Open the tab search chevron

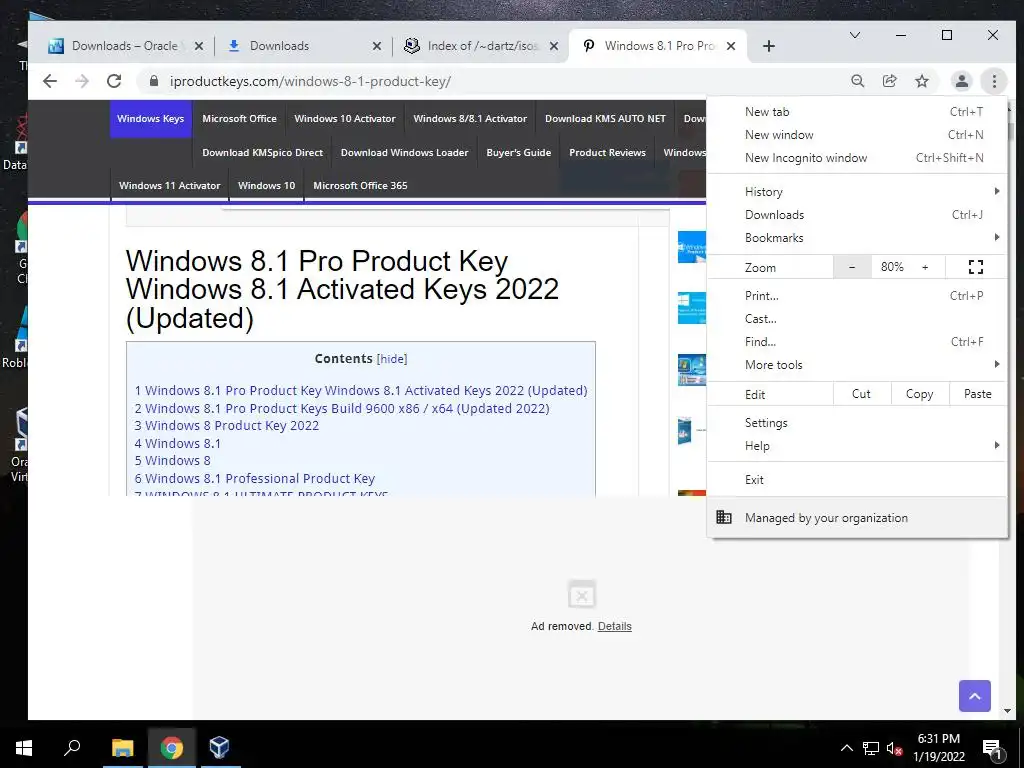(854, 35)
